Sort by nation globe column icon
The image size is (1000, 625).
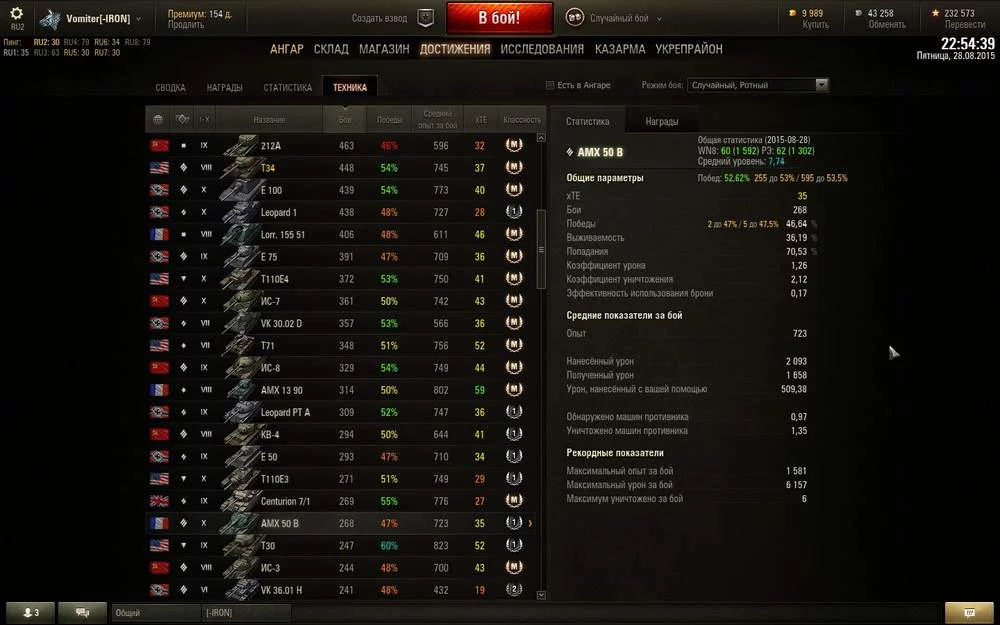pyautogui.click(x=158, y=119)
